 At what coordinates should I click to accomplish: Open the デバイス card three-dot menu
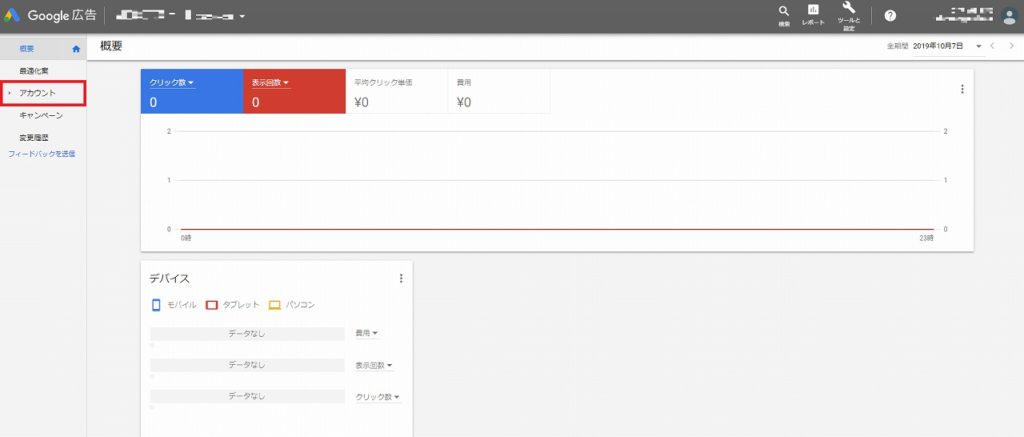(401, 278)
